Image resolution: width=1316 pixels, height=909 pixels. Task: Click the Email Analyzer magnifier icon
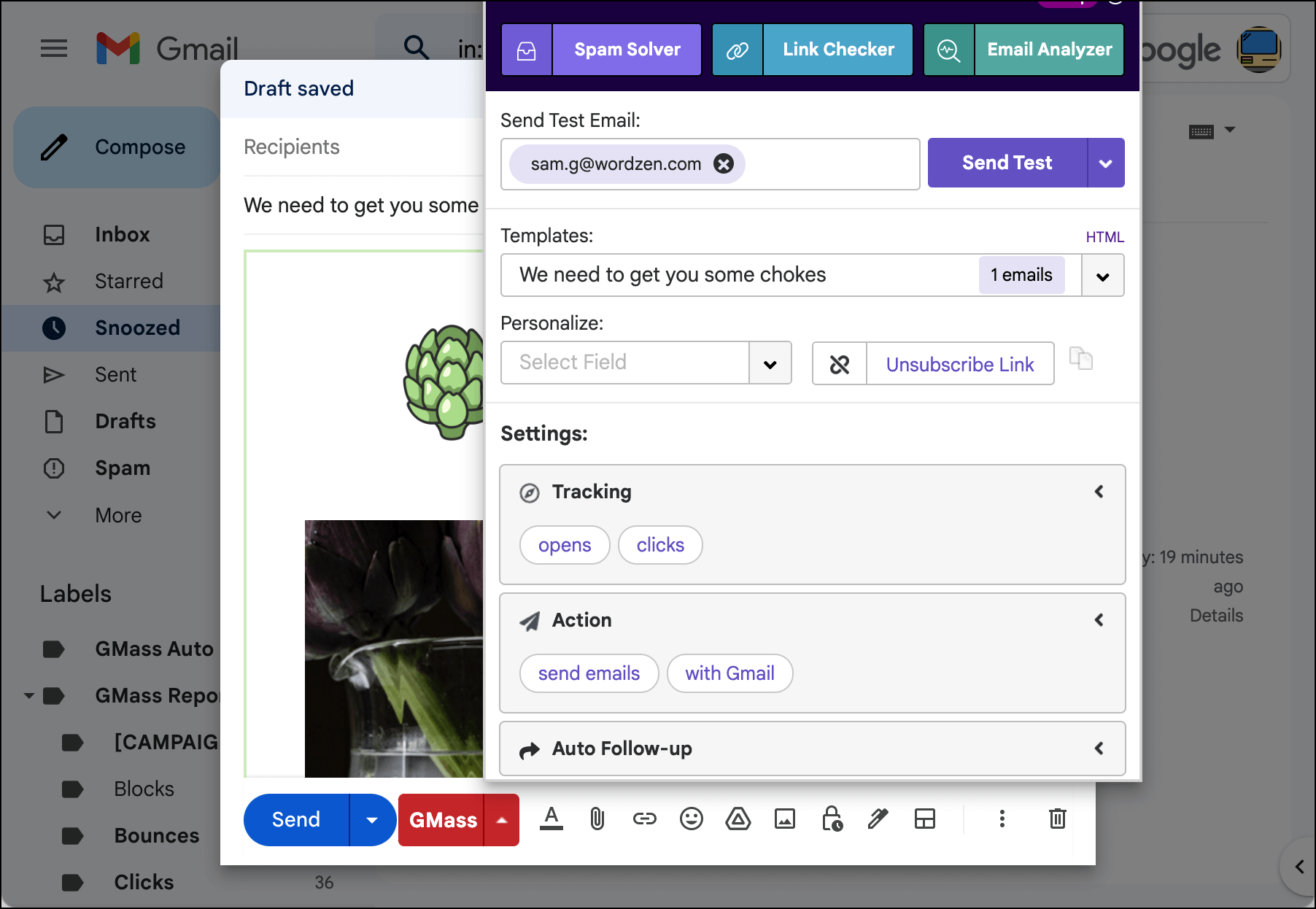(949, 50)
